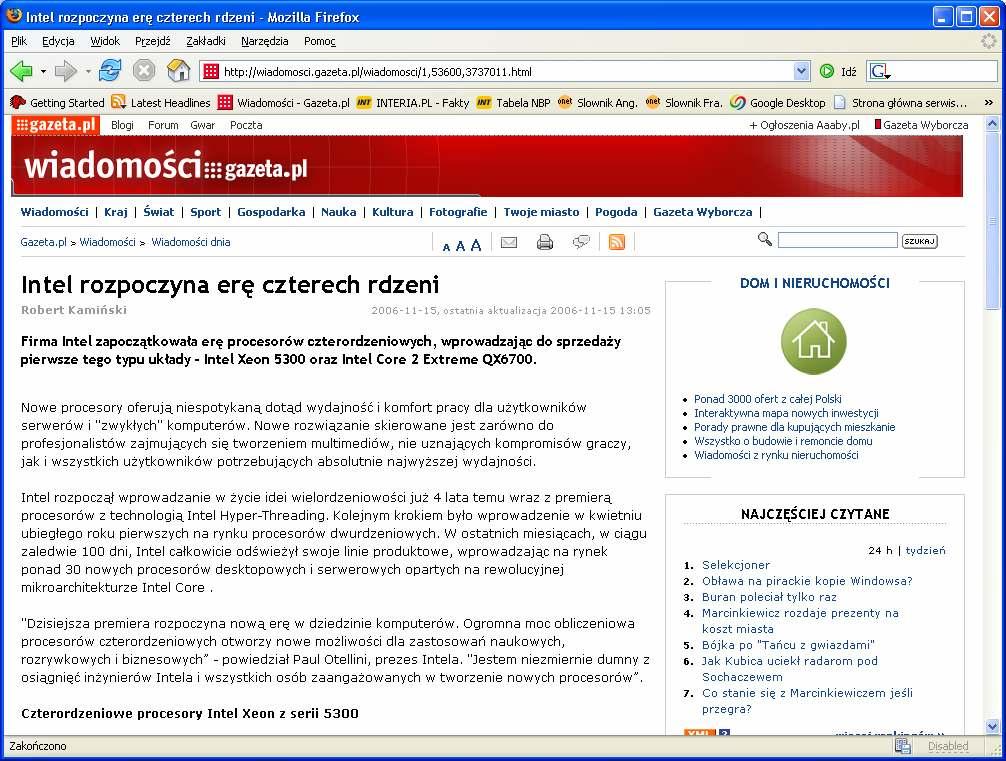Click the email article envelope icon
This screenshot has width=1006, height=761.
click(x=509, y=242)
